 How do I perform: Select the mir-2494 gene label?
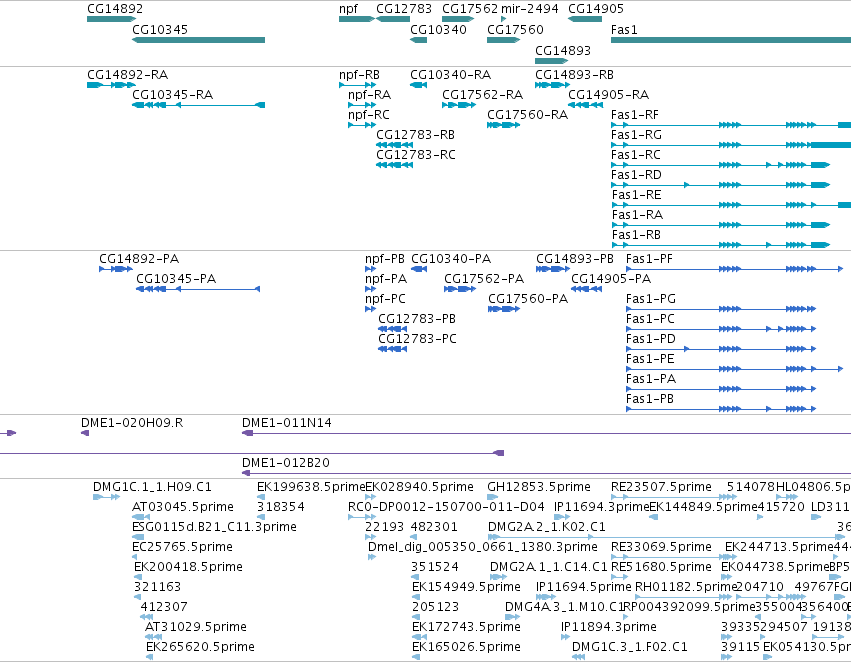pos(530,9)
